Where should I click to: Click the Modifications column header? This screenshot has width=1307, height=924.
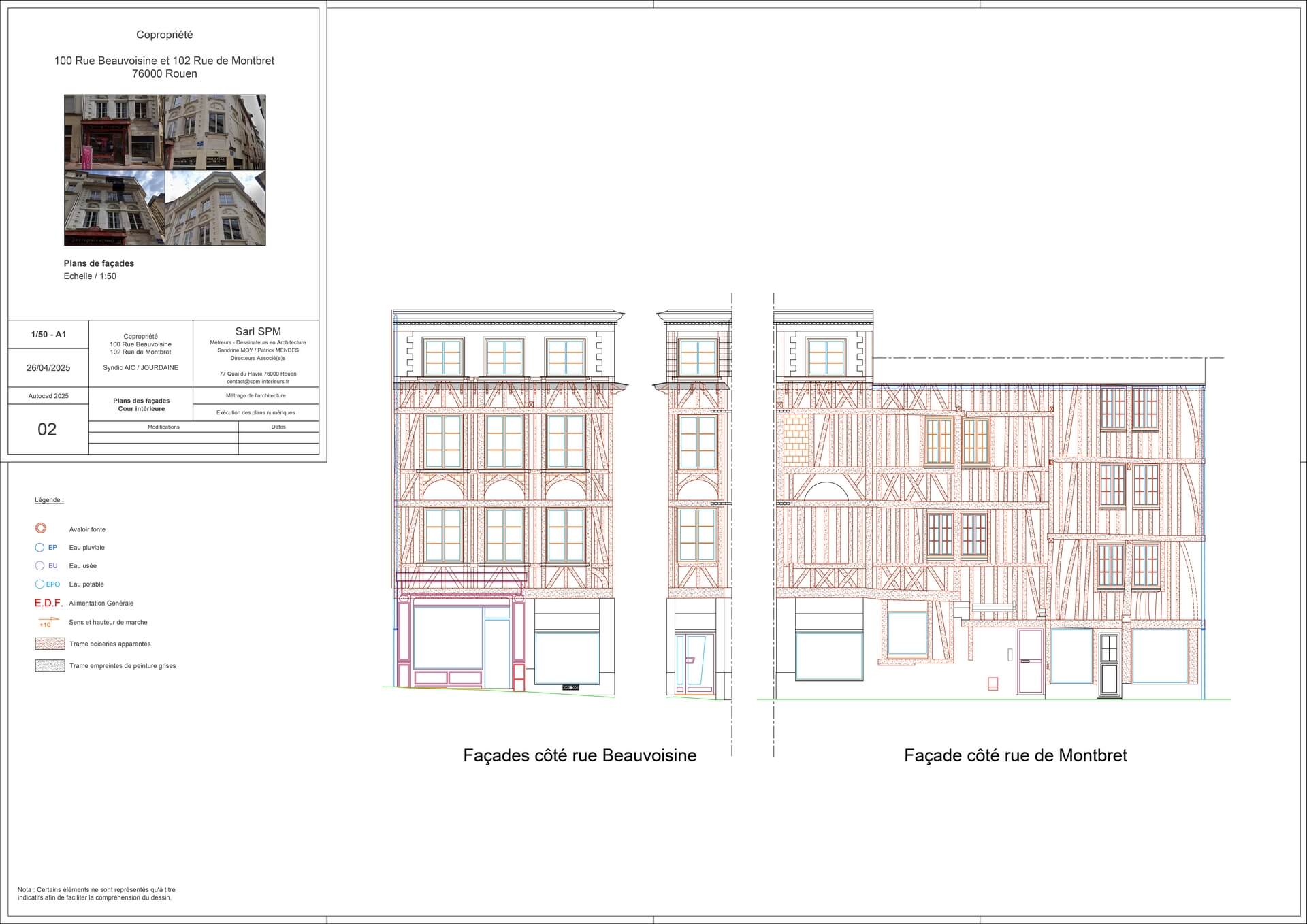163,427
